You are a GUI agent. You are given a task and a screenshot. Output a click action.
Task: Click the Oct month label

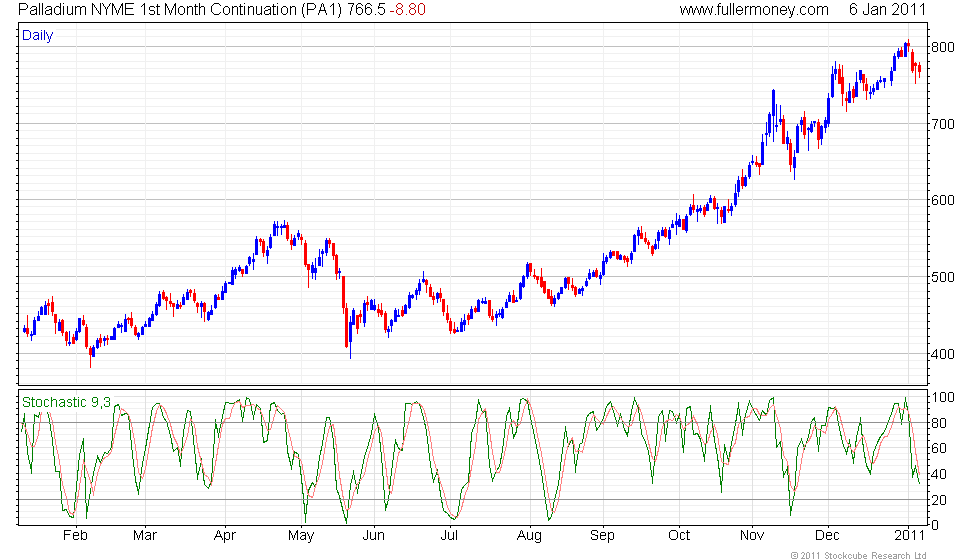(679, 536)
